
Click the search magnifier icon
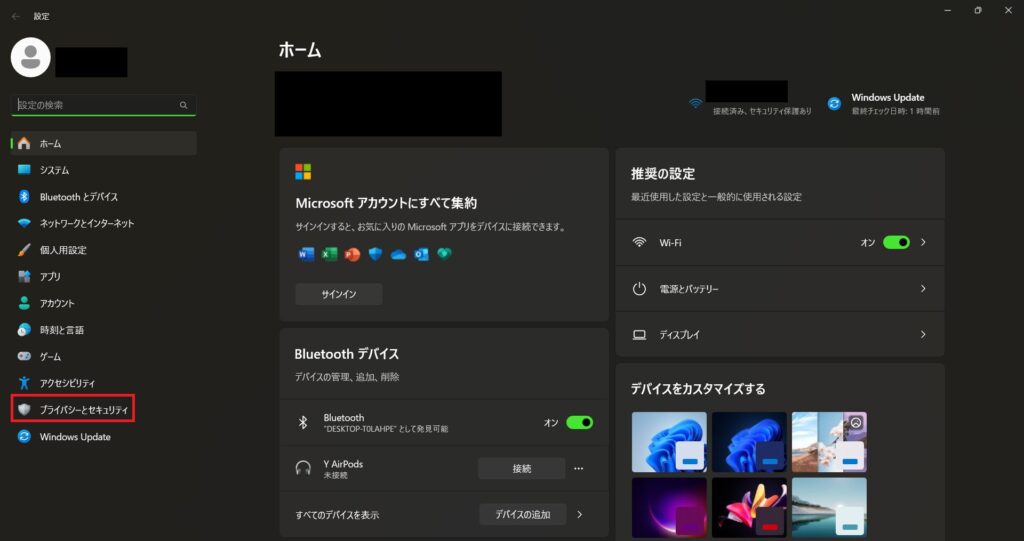pyautogui.click(x=184, y=105)
